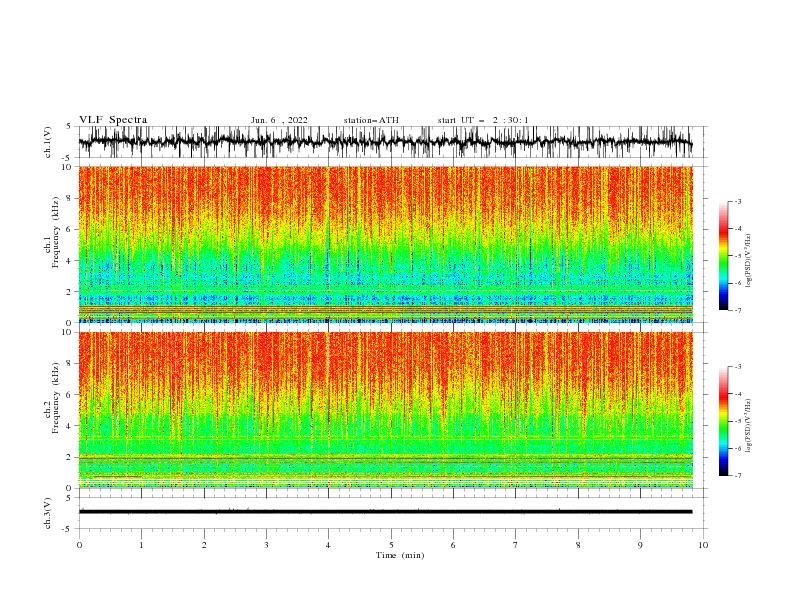Click the ch.3 voltage waveform trace
This screenshot has width=792, height=612.
coord(385,512)
